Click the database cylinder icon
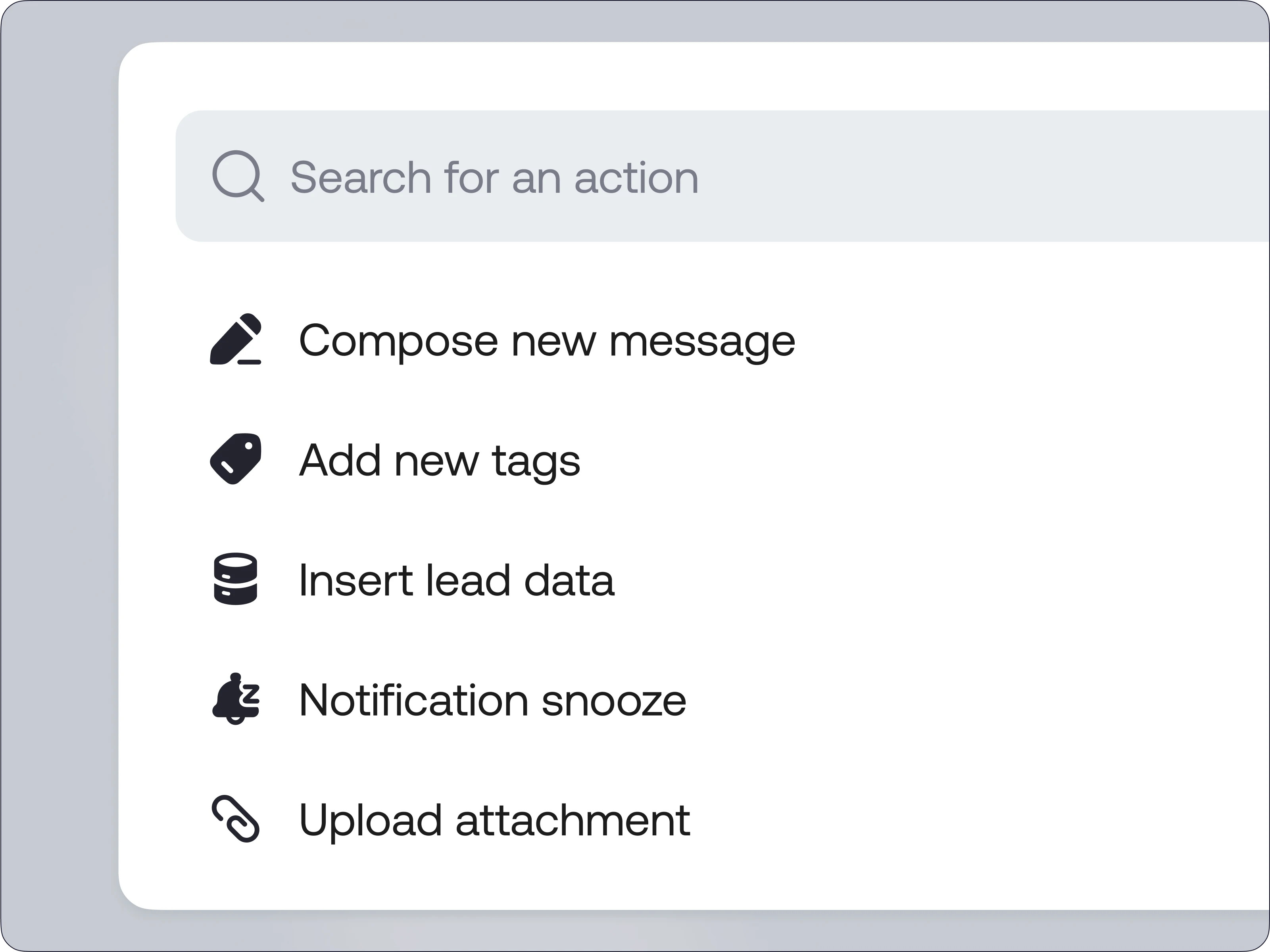 tap(235, 579)
